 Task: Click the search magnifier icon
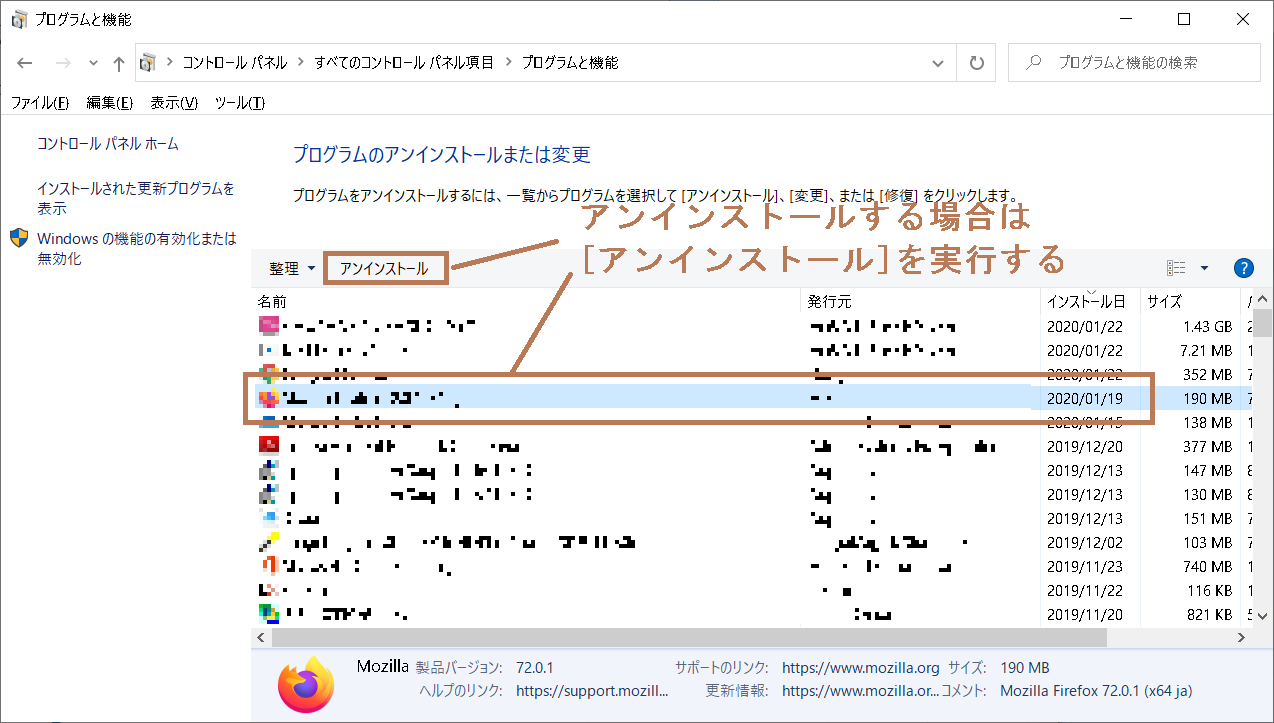[x=1032, y=62]
